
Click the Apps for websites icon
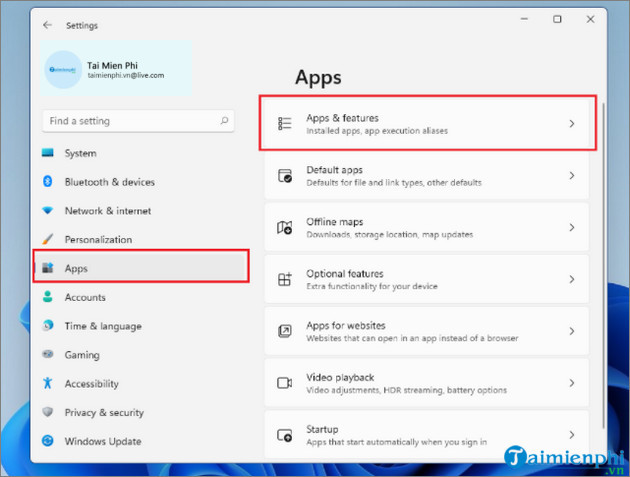pos(284,331)
